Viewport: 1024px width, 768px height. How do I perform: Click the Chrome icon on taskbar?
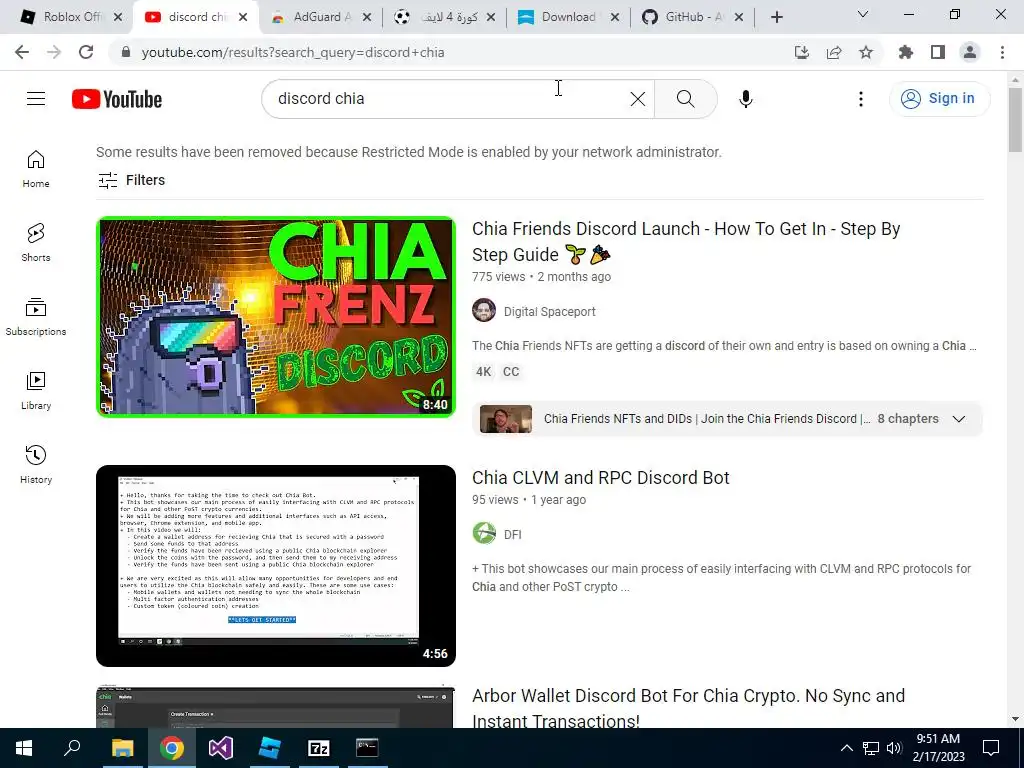172,748
